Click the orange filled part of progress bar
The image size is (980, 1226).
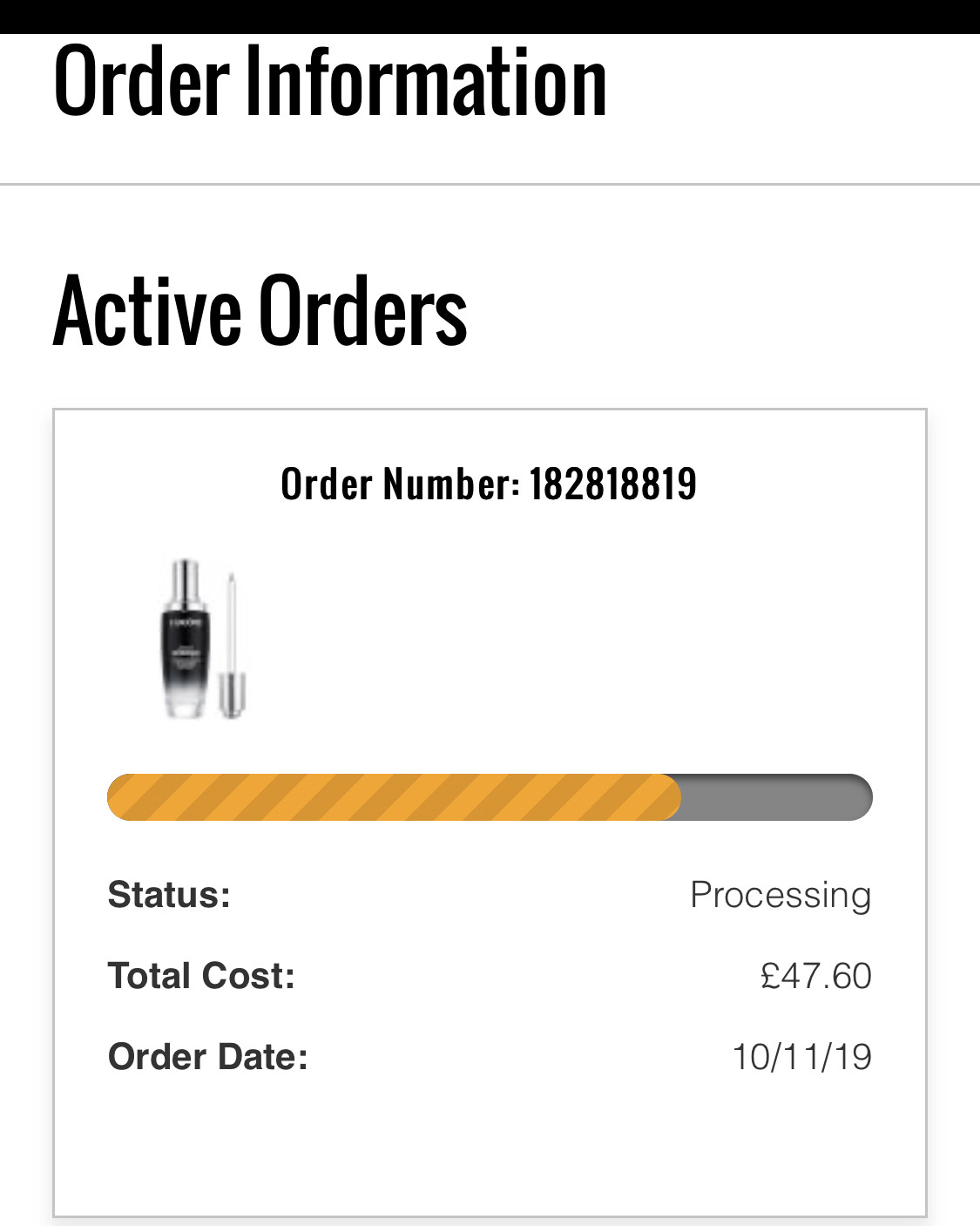pyautogui.click(x=394, y=797)
